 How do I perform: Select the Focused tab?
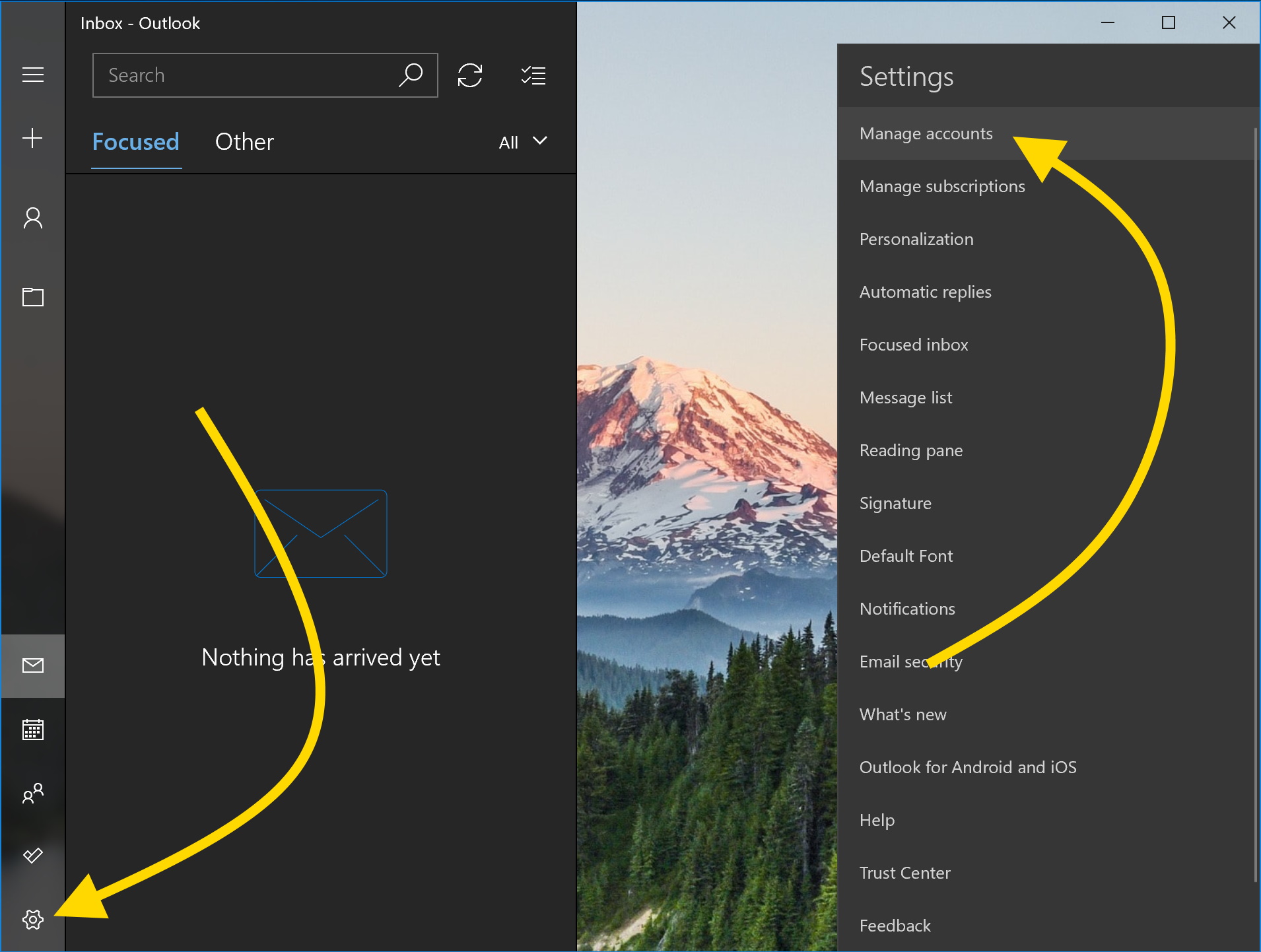pos(135,141)
